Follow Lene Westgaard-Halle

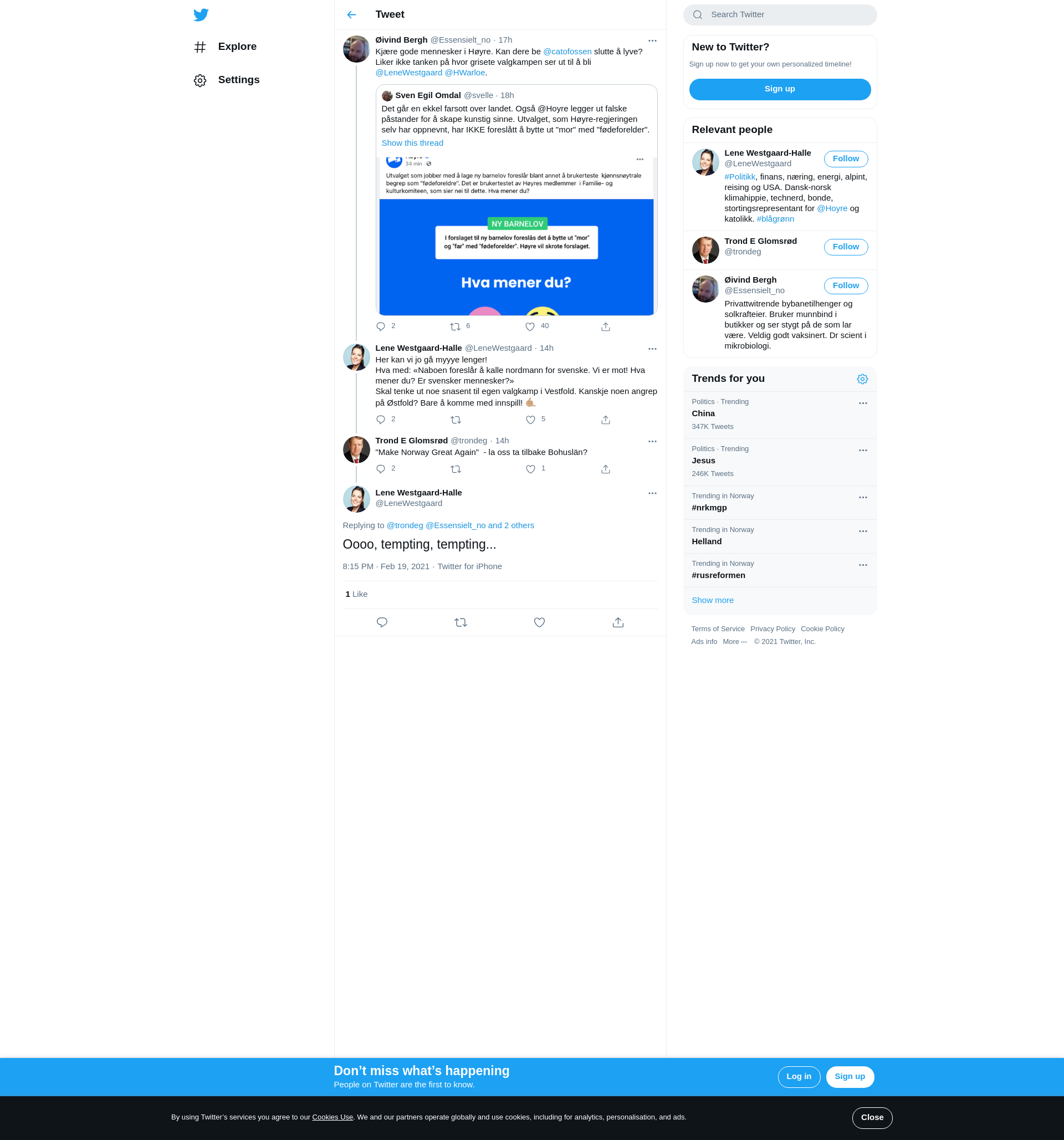pyautogui.click(x=846, y=159)
